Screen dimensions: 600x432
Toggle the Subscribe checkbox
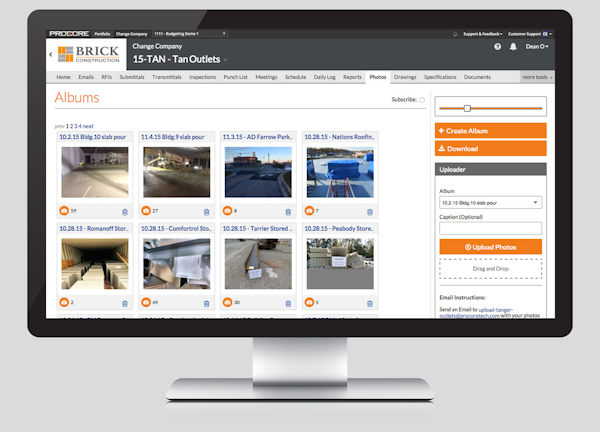pyautogui.click(x=422, y=100)
